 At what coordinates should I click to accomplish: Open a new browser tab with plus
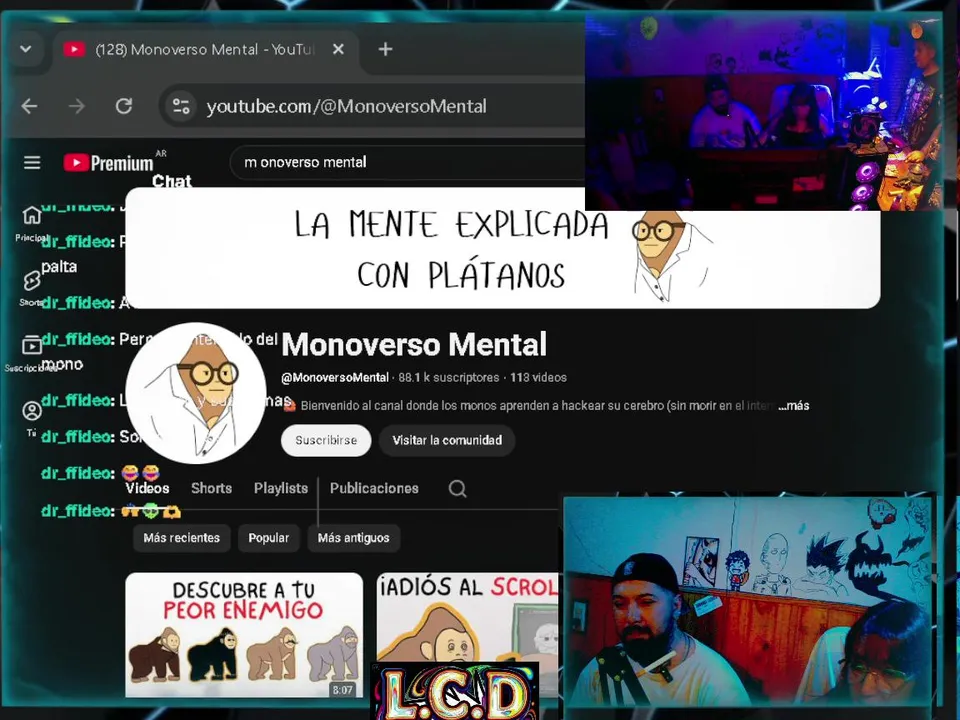385,50
